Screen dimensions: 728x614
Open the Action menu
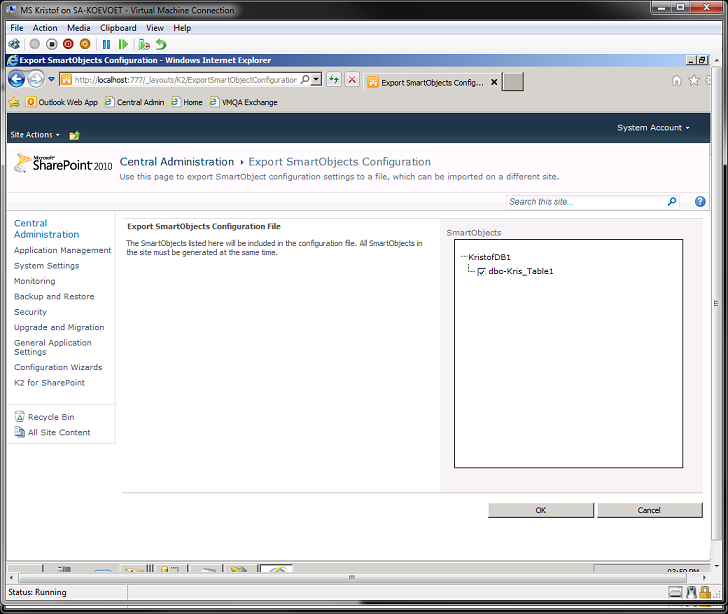45,28
